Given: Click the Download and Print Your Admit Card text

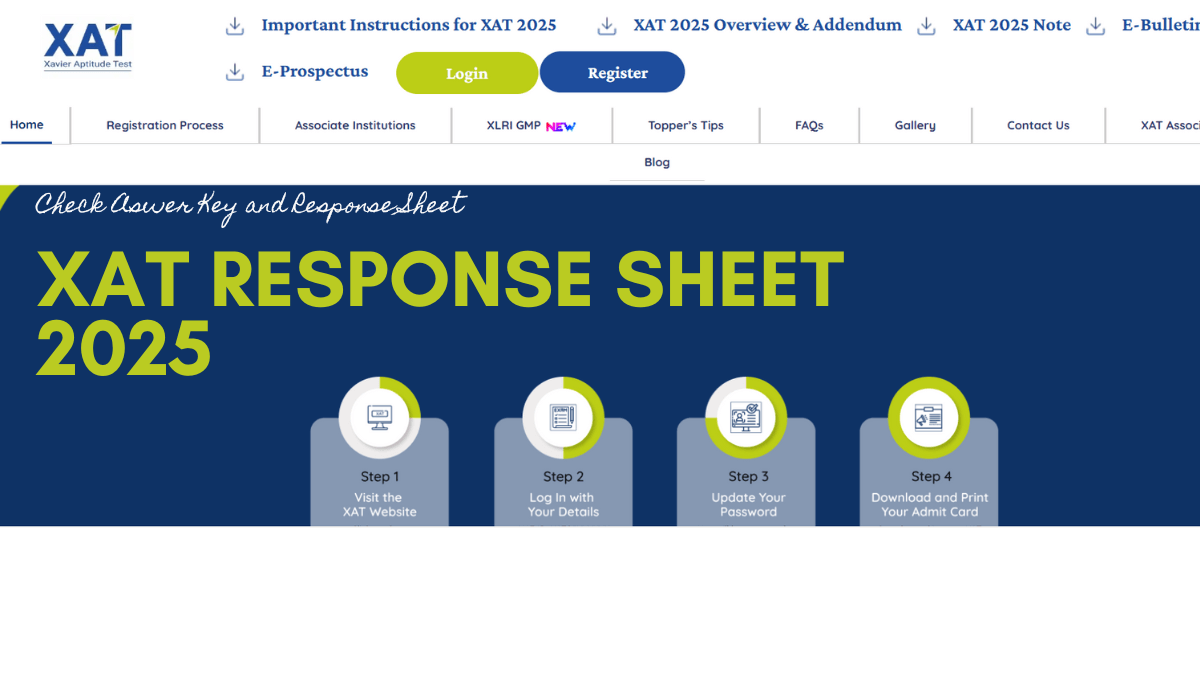Looking at the screenshot, I should pos(930,505).
